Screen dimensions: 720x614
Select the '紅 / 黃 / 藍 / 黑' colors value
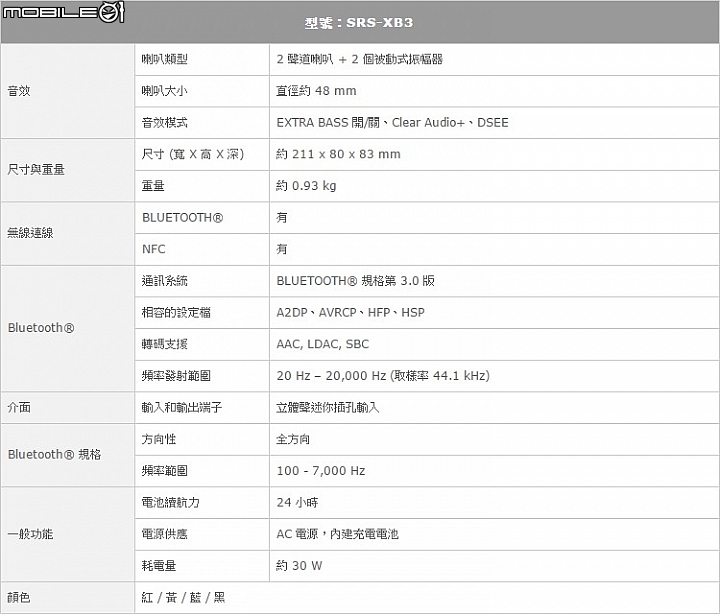click(183, 597)
